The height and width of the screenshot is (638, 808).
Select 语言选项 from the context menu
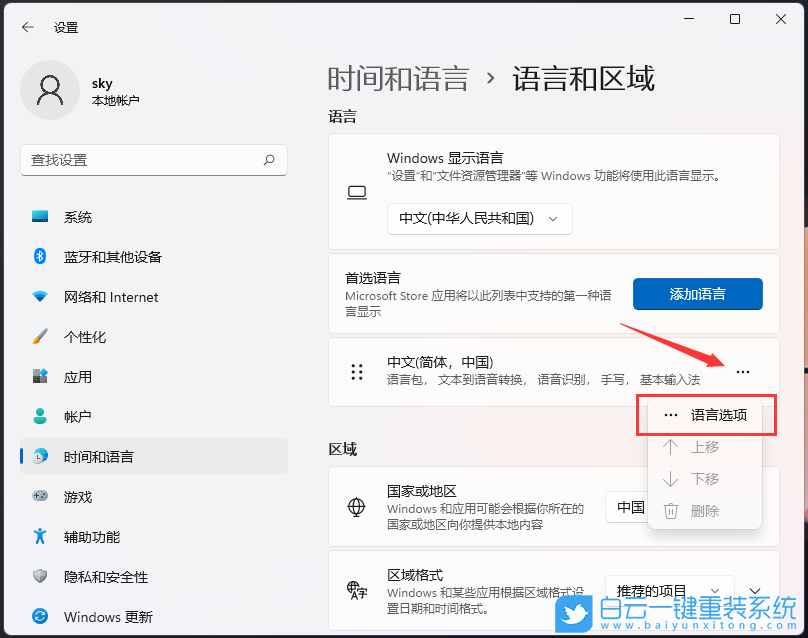706,414
